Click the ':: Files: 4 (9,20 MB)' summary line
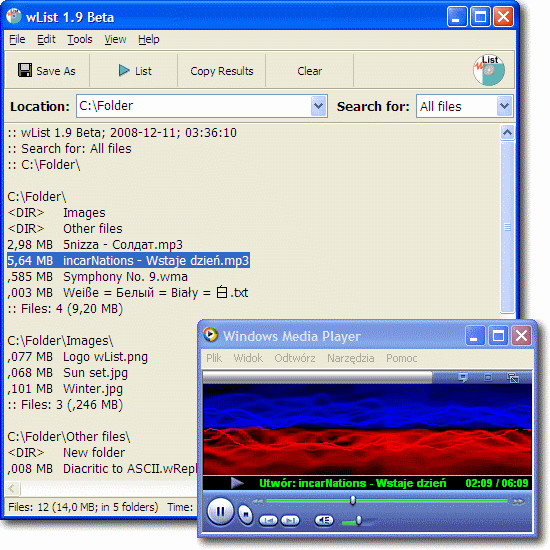The width and height of the screenshot is (550, 550). click(x=65, y=309)
